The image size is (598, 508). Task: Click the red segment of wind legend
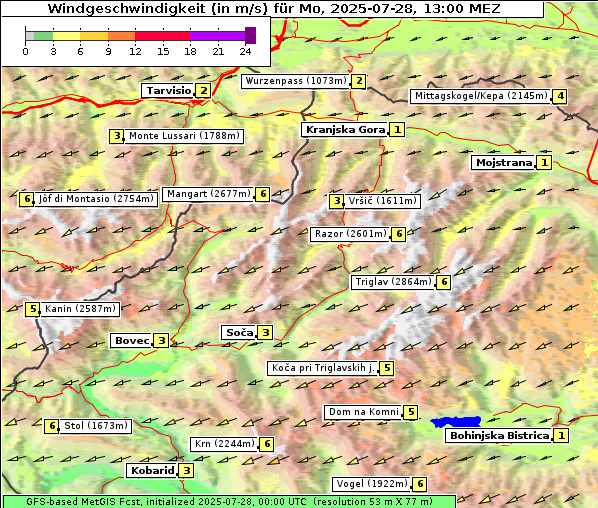click(x=162, y=36)
